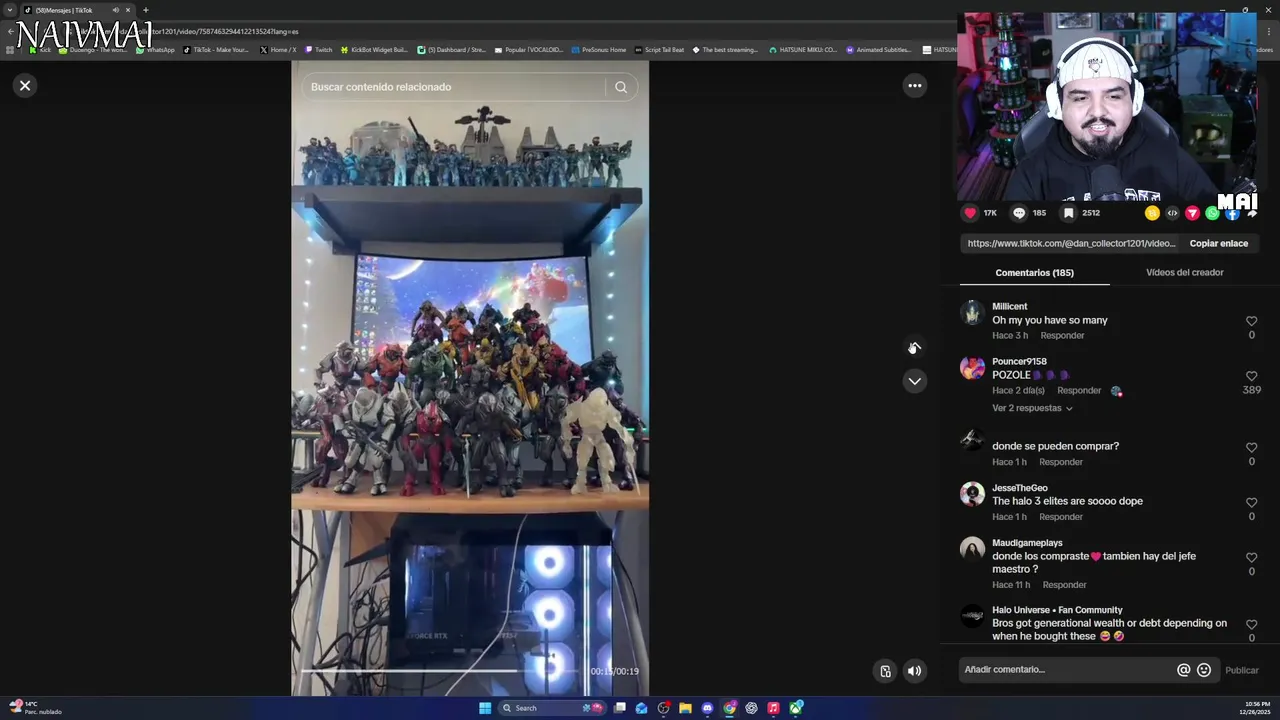Reply to JesseTheGeo's comment
The height and width of the screenshot is (720, 1280).
click(x=1061, y=517)
